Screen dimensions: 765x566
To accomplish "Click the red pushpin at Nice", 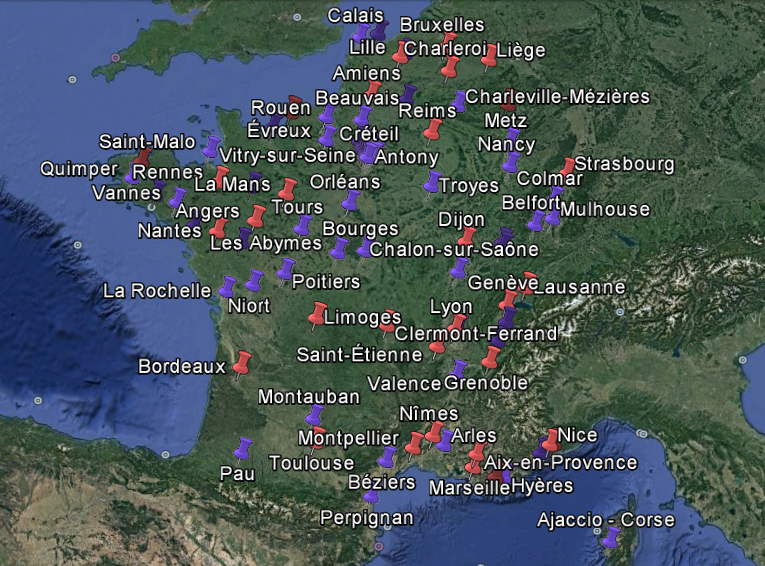I will pyautogui.click(x=551, y=440).
